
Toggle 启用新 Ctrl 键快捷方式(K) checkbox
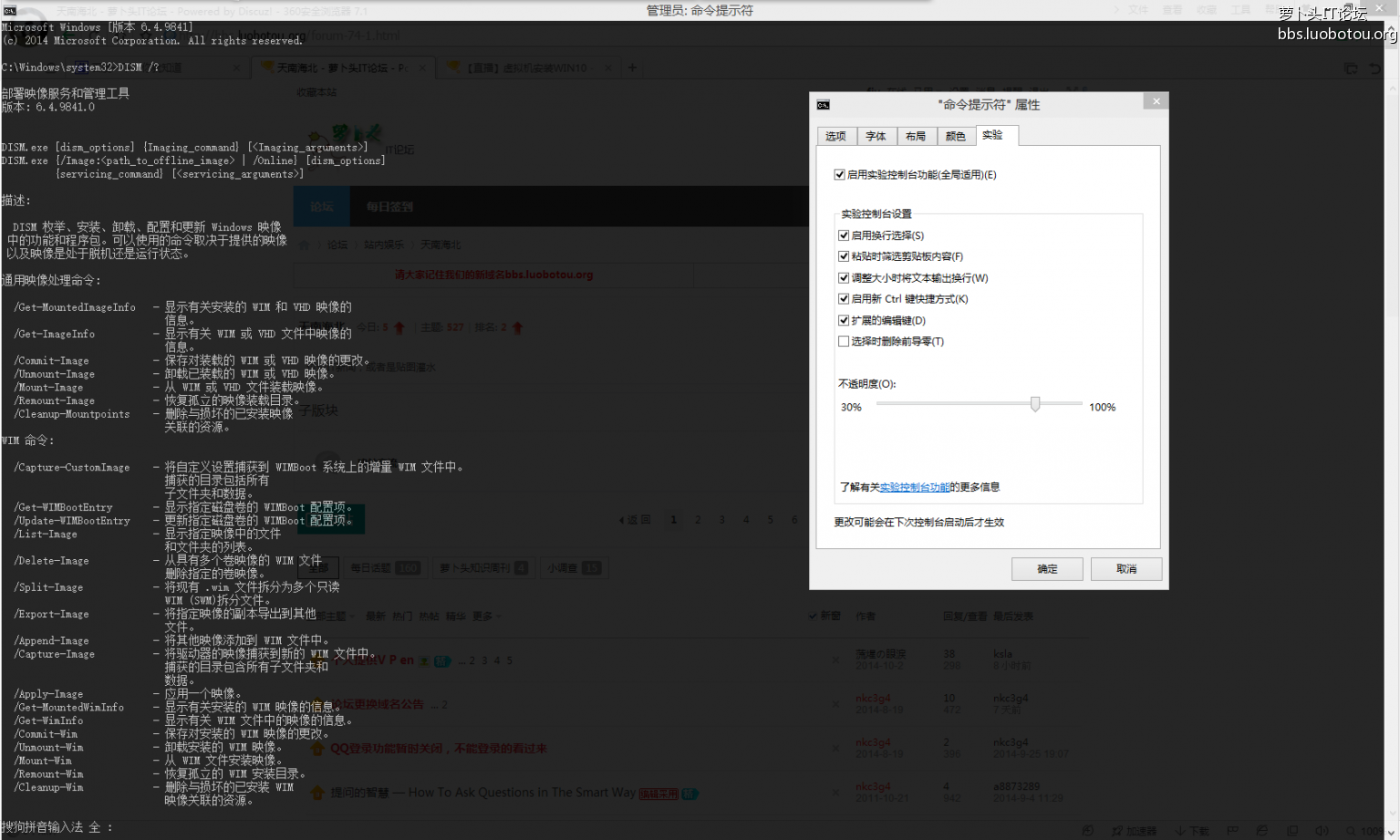pyautogui.click(x=844, y=299)
